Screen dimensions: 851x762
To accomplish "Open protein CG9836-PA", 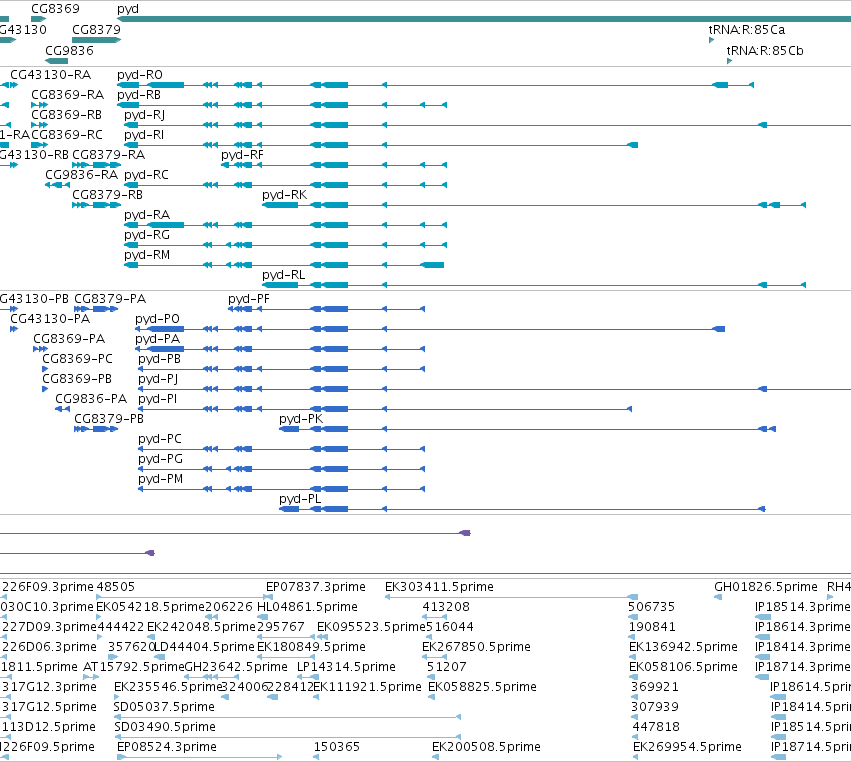I will pyautogui.click(x=62, y=409).
